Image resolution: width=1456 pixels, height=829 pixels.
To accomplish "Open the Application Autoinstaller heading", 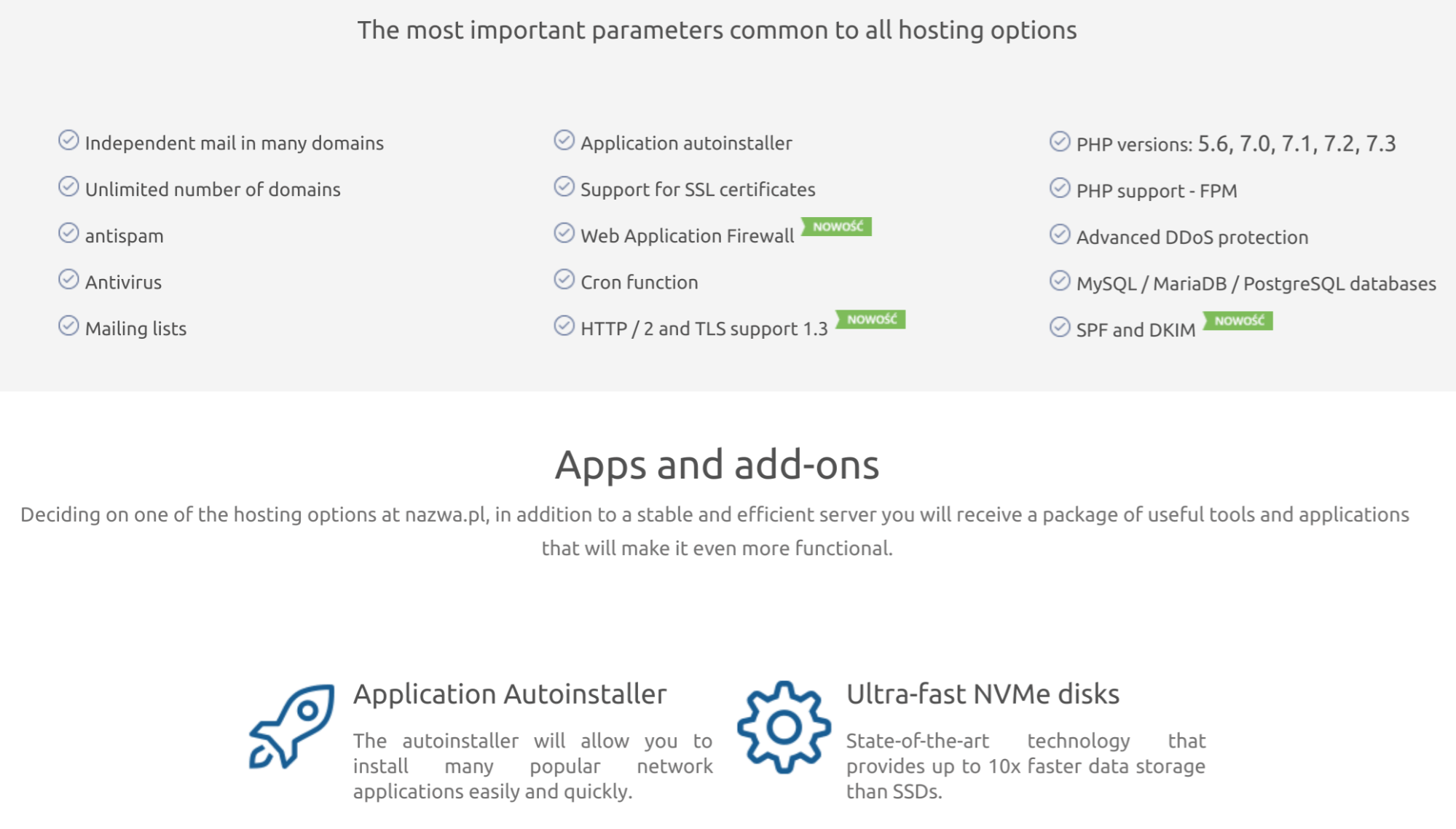I will pos(510,694).
